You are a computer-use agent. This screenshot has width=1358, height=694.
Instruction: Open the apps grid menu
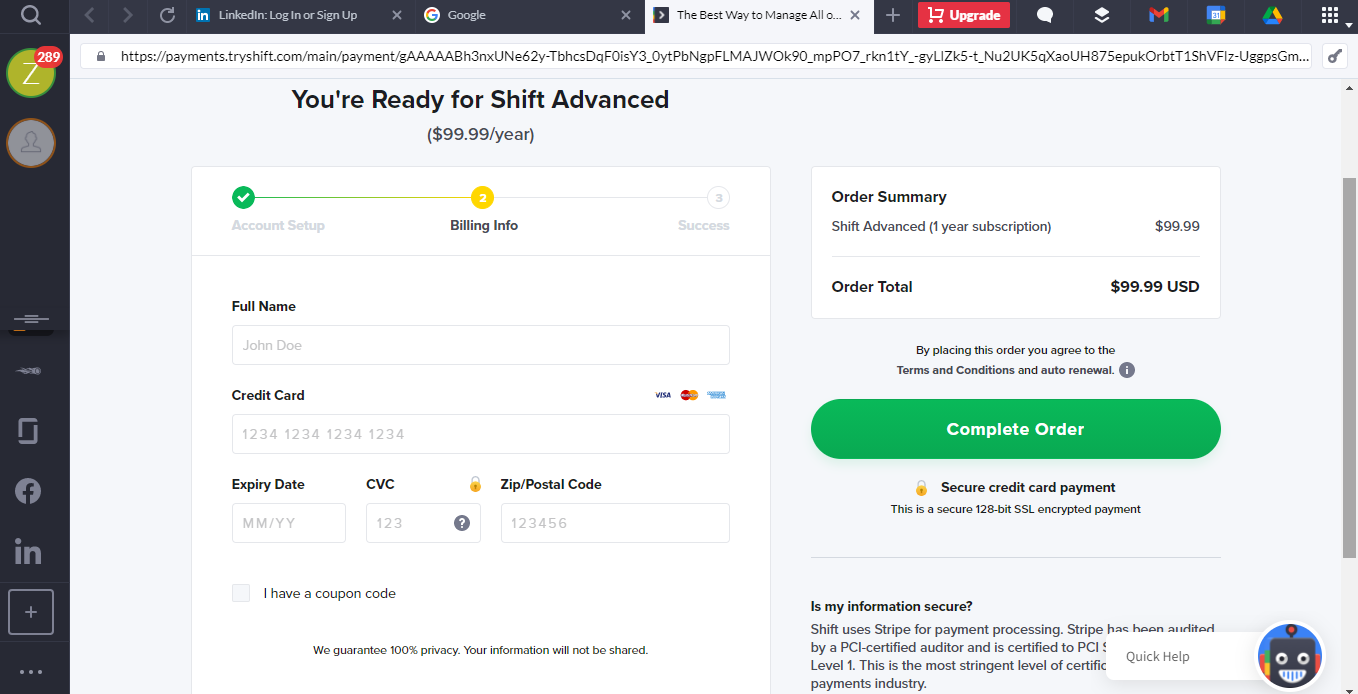(x=1330, y=15)
